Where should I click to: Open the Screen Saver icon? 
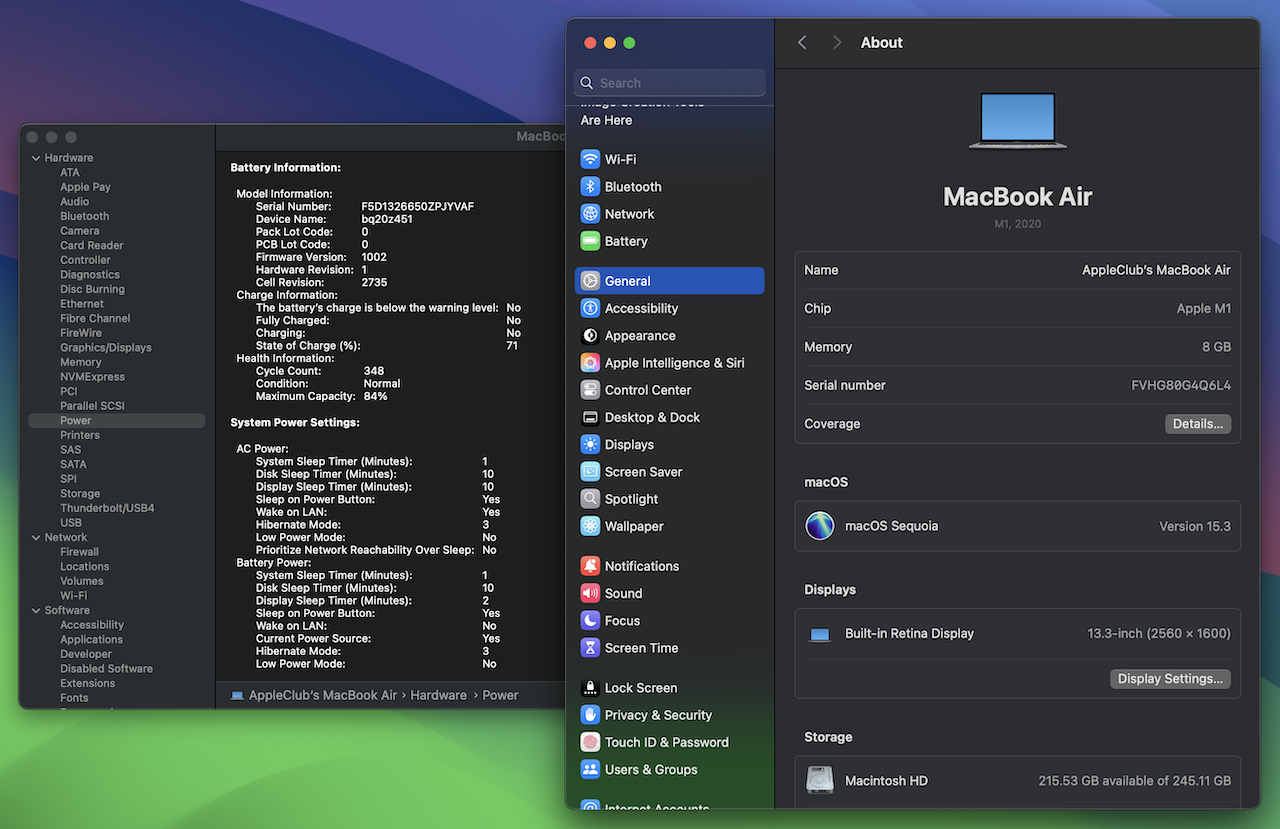click(x=590, y=472)
